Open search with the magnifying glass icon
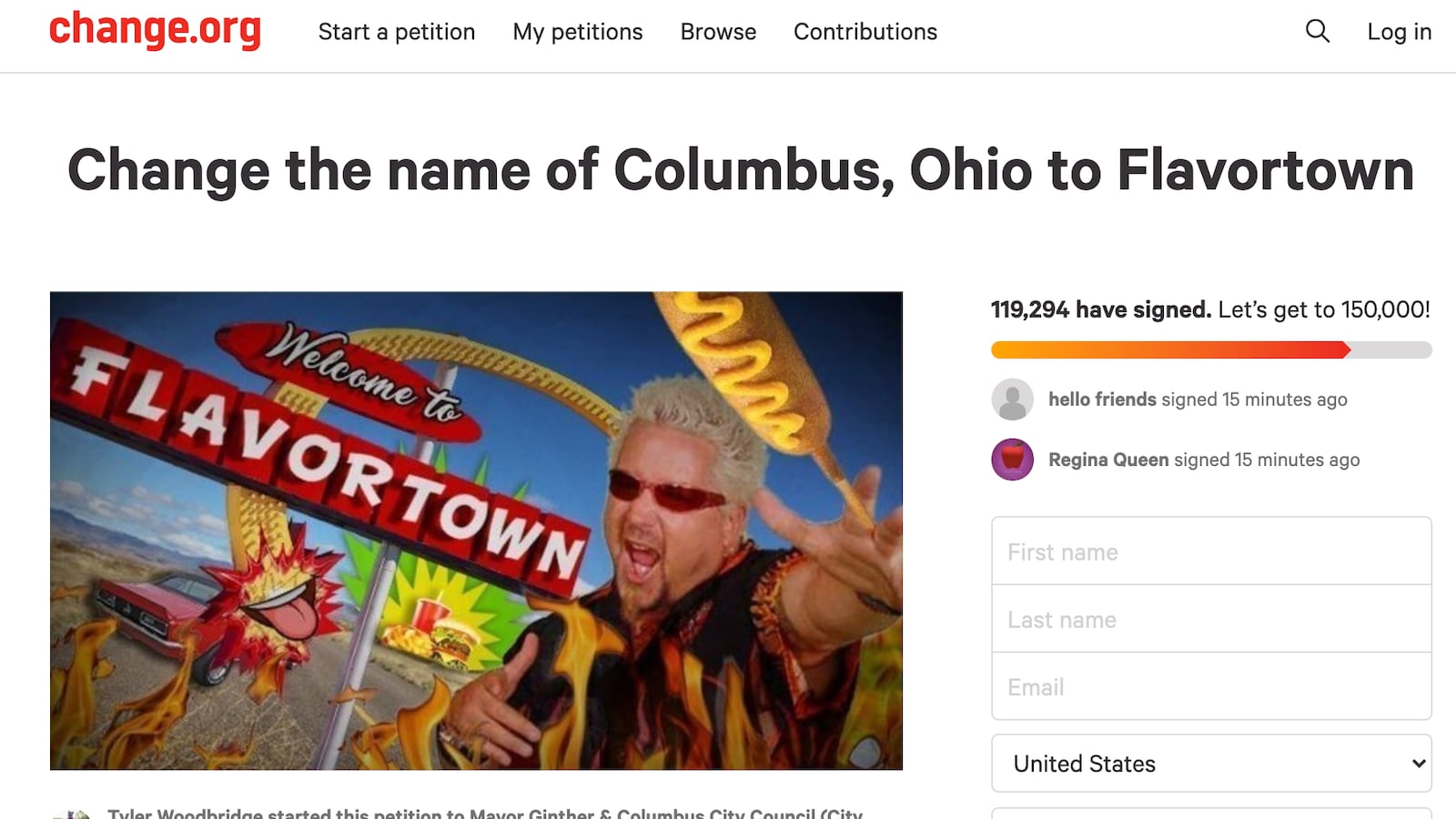Image resolution: width=1456 pixels, height=819 pixels. pos(1317,31)
